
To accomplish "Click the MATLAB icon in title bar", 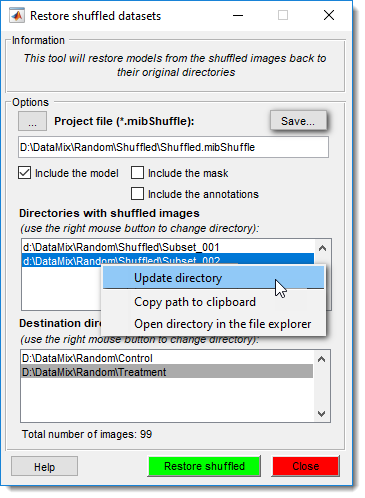I will pyautogui.click(x=17, y=16).
